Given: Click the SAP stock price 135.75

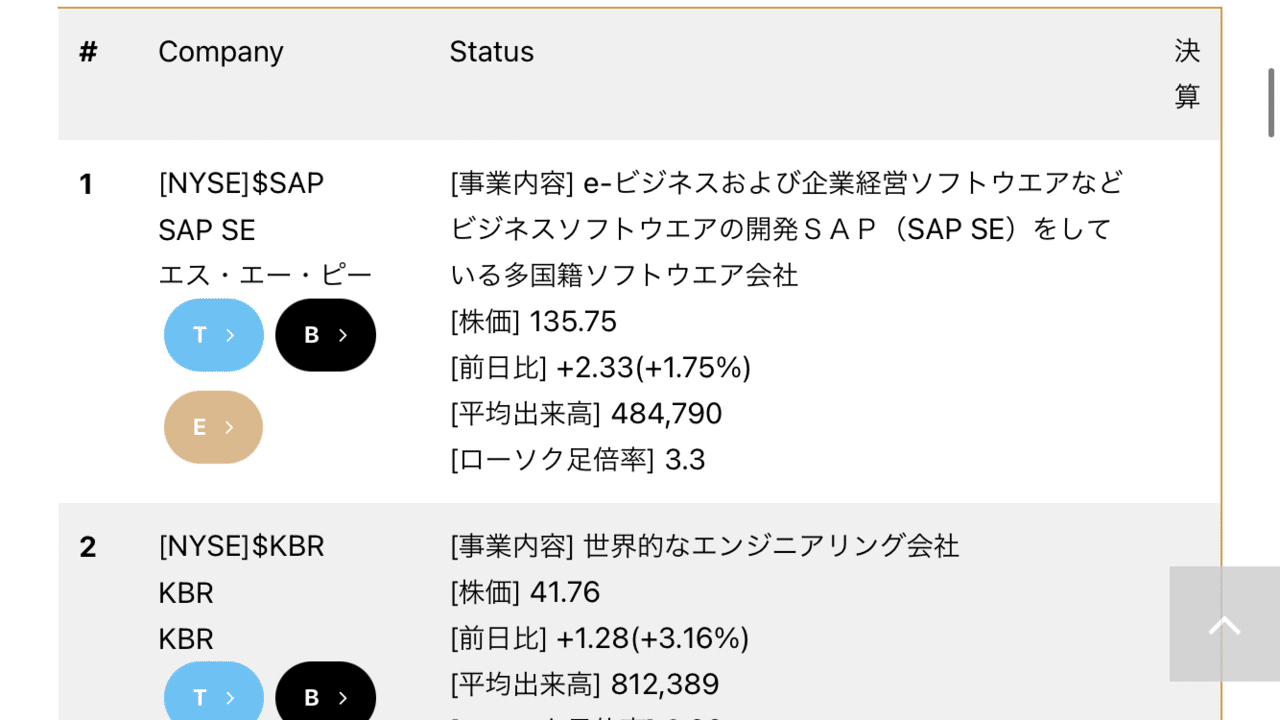Looking at the screenshot, I should 573,322.
